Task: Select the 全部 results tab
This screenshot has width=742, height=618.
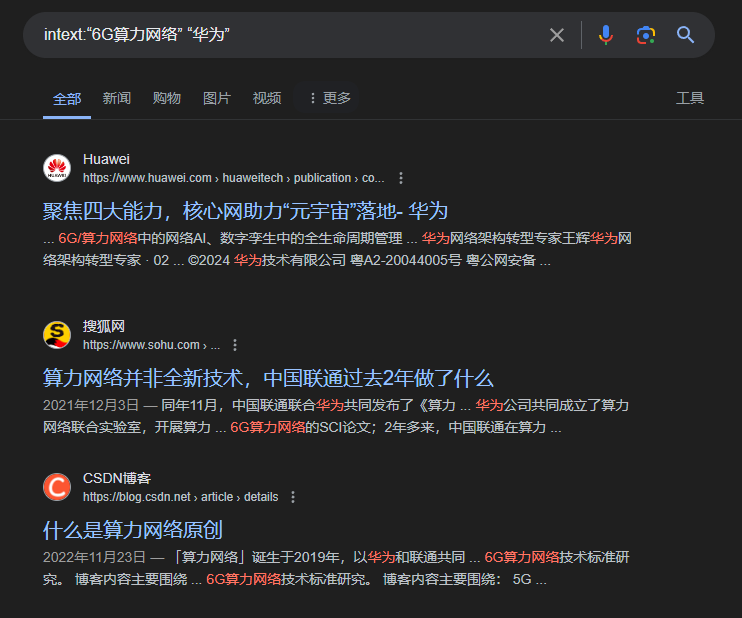Action: click(x=67, y=99)
